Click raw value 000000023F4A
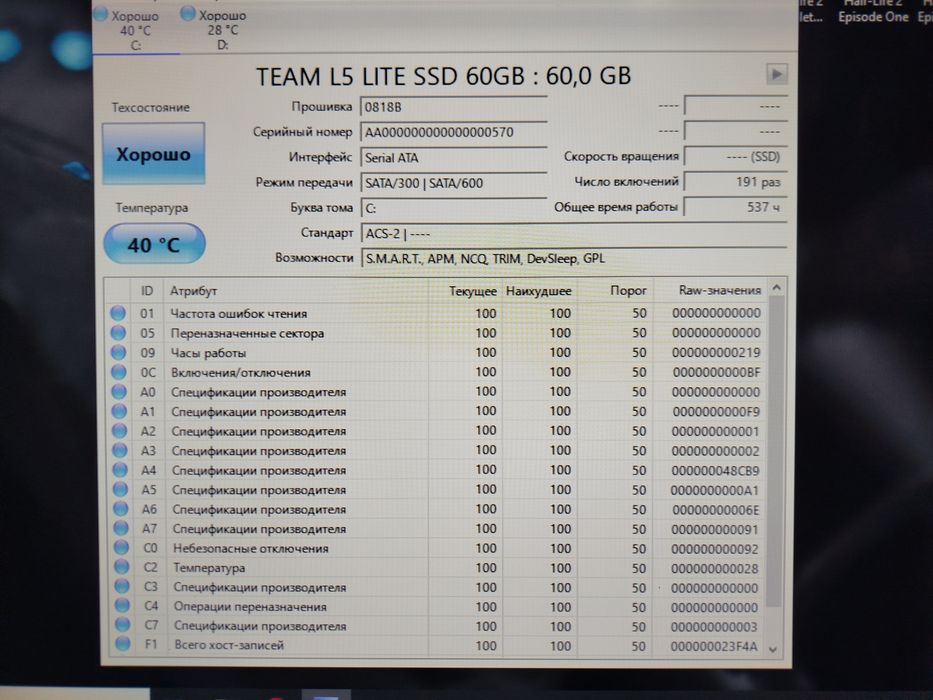 tap(714, 646)
